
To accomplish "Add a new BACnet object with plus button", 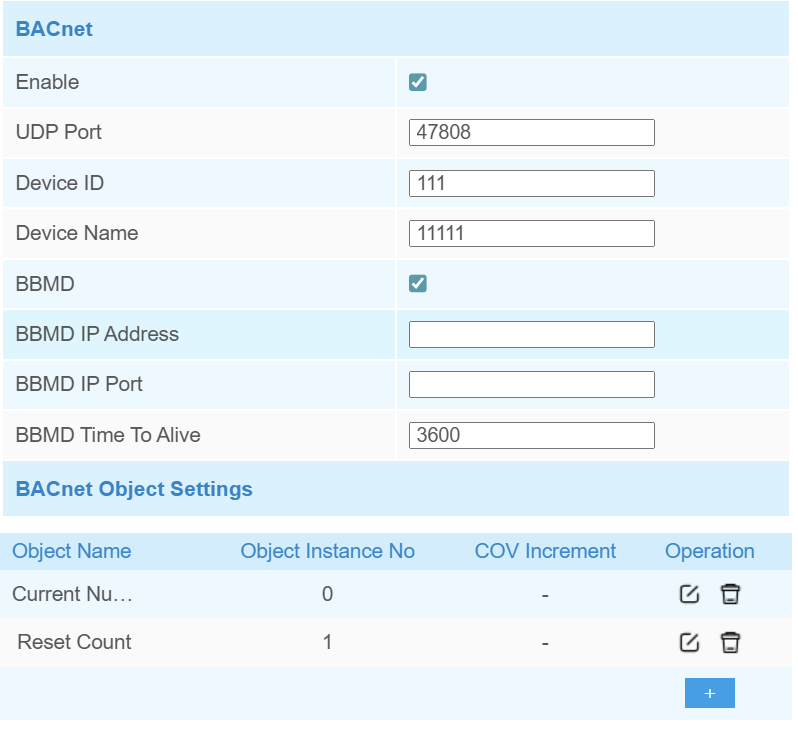I will point(709,693).
